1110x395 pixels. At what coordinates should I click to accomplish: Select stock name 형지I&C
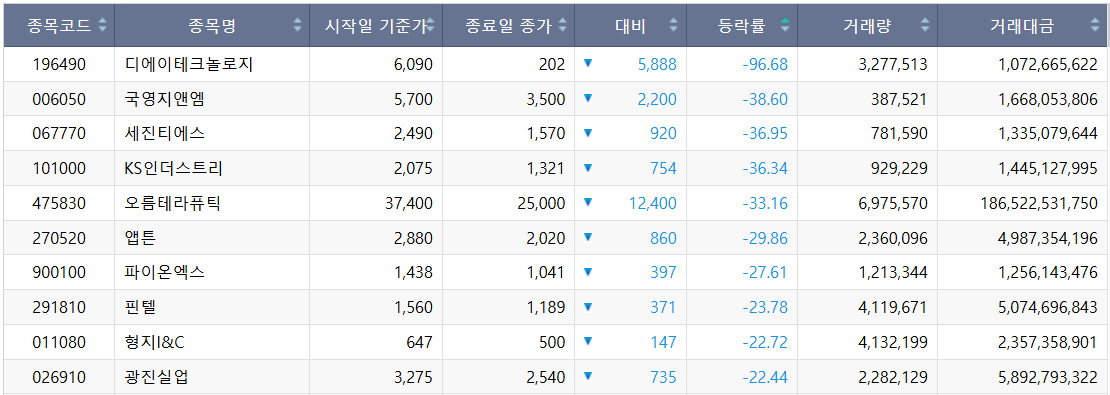[x=154, y=343]
